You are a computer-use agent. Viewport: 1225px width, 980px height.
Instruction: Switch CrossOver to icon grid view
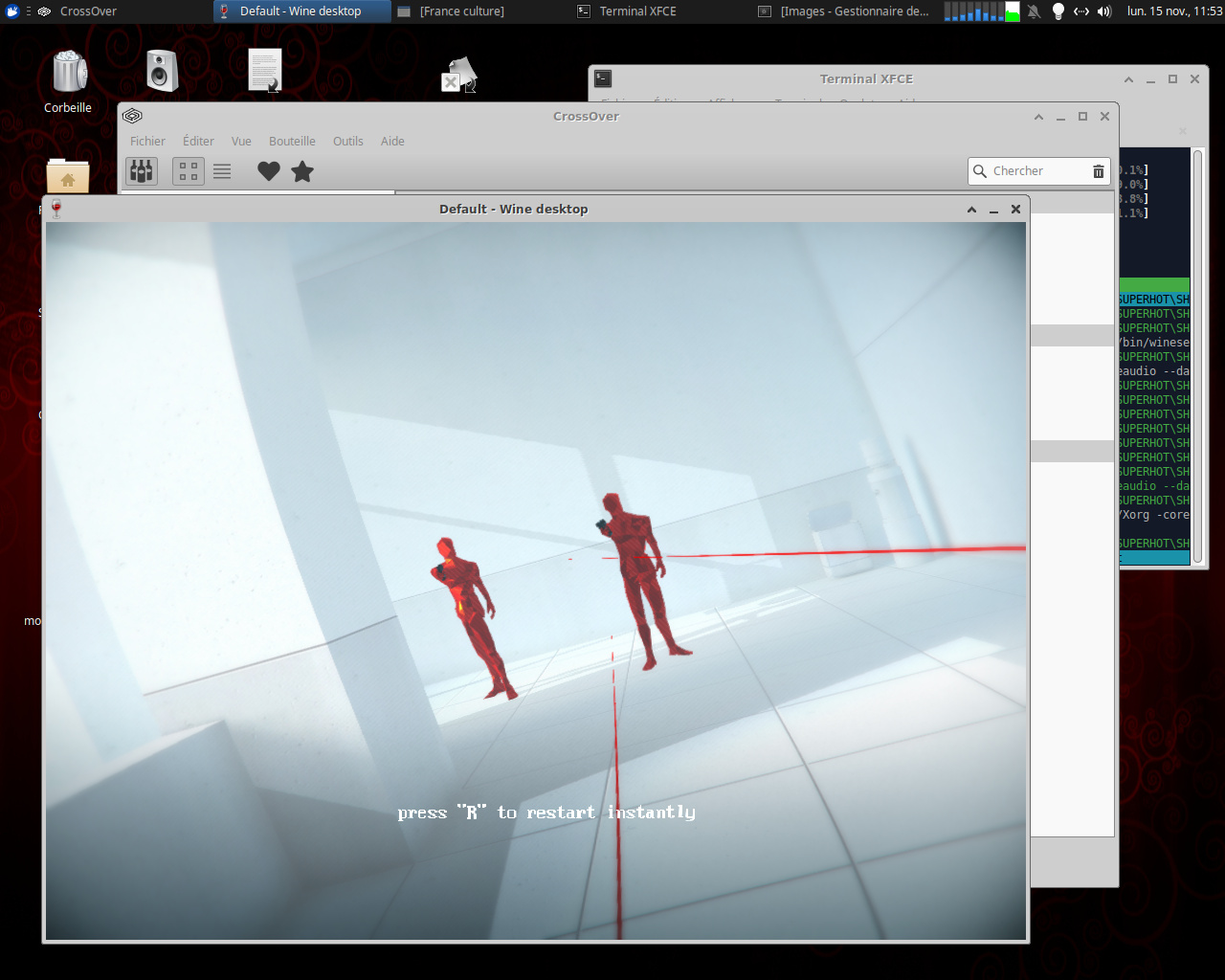coord(189,171)
